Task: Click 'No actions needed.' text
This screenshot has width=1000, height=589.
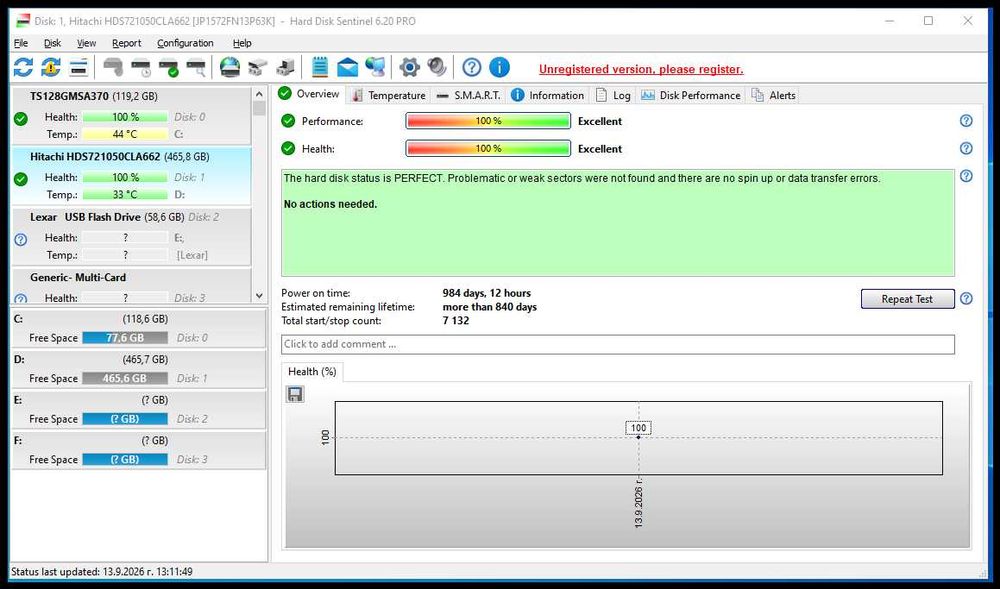Action: pos(330,204)
